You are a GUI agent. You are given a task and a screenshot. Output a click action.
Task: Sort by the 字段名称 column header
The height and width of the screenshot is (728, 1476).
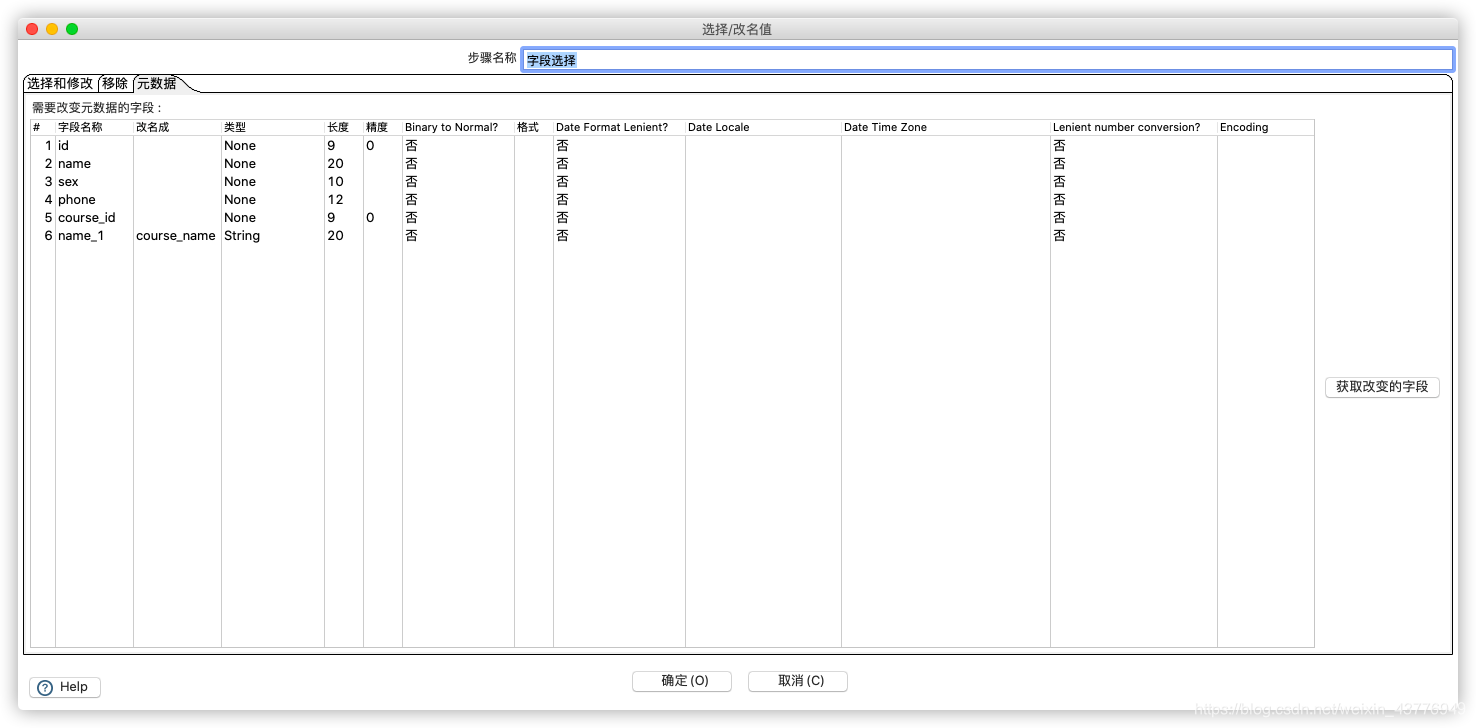coord(94,127)
